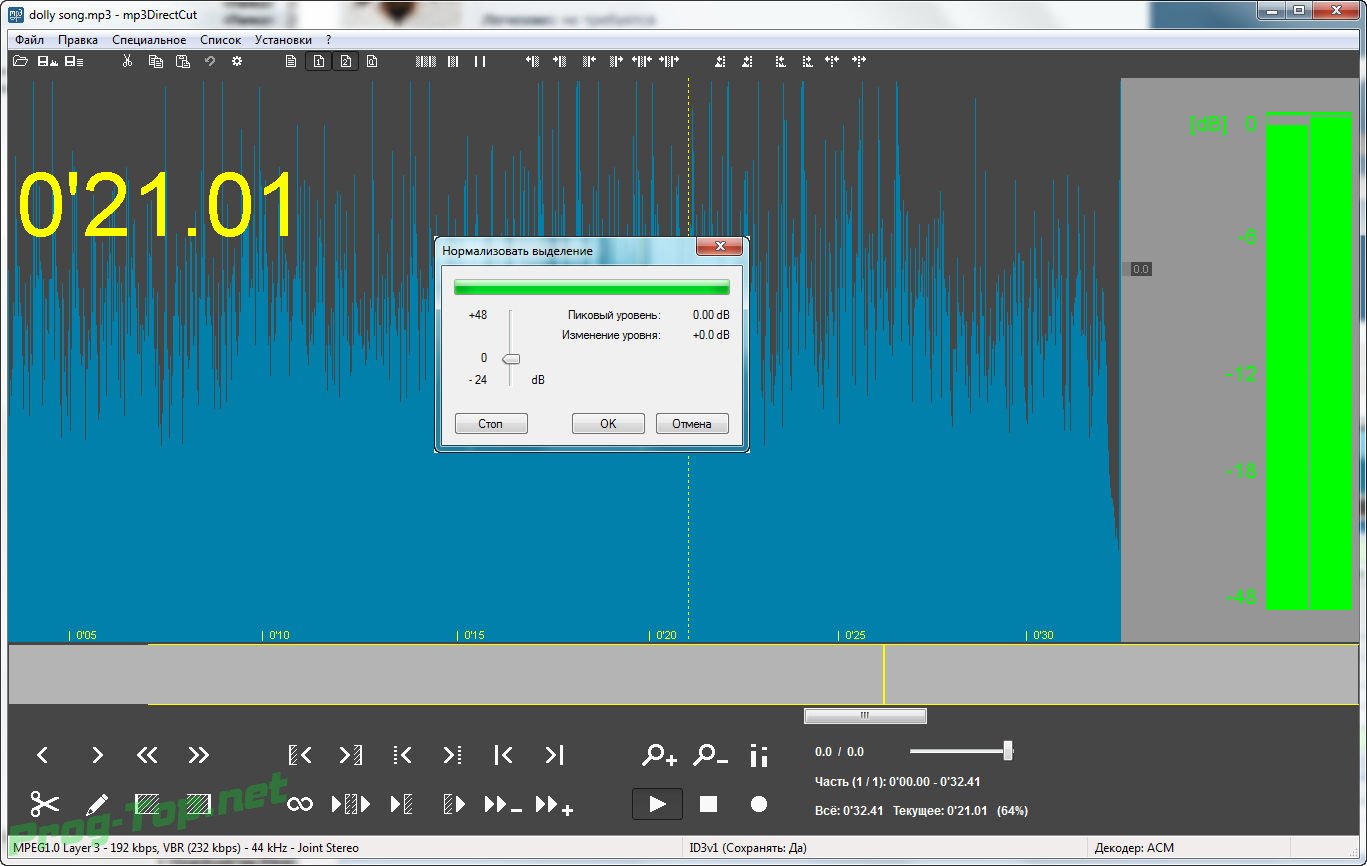The height and width of the screenshot is (866, 1367).
Task: Click the green progress bar in dialog
Action: (x=592, y=287)
